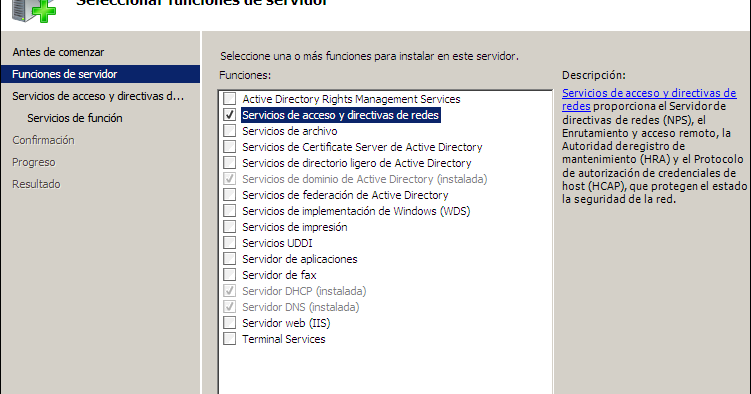The width and height of the screenshot is (751, 394).
Task: Check the Terminal Services box
Action: pos(229,339)
